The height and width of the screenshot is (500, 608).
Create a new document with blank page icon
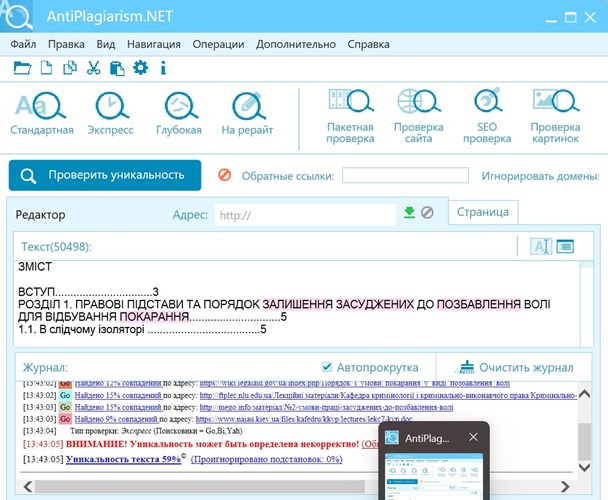point(47,68)
